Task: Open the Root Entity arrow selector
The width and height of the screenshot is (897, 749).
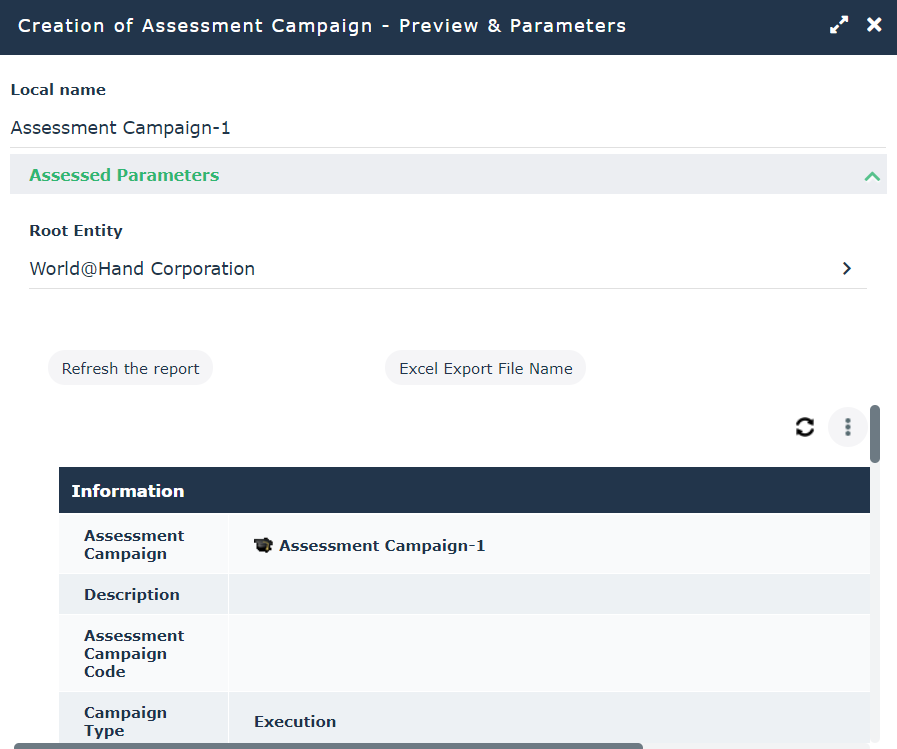Action: pos(846,269)
